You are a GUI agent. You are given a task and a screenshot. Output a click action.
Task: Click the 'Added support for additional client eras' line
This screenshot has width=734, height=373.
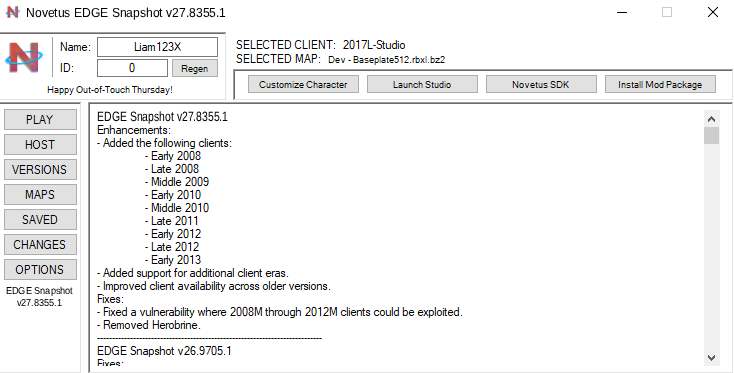(193, 273)
